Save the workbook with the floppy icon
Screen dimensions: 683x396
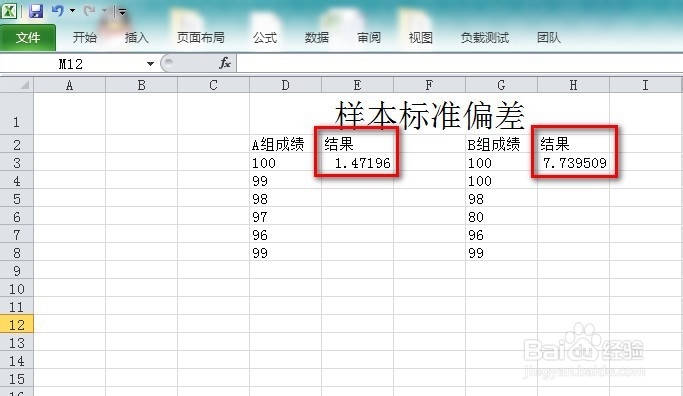pos(36,10)
